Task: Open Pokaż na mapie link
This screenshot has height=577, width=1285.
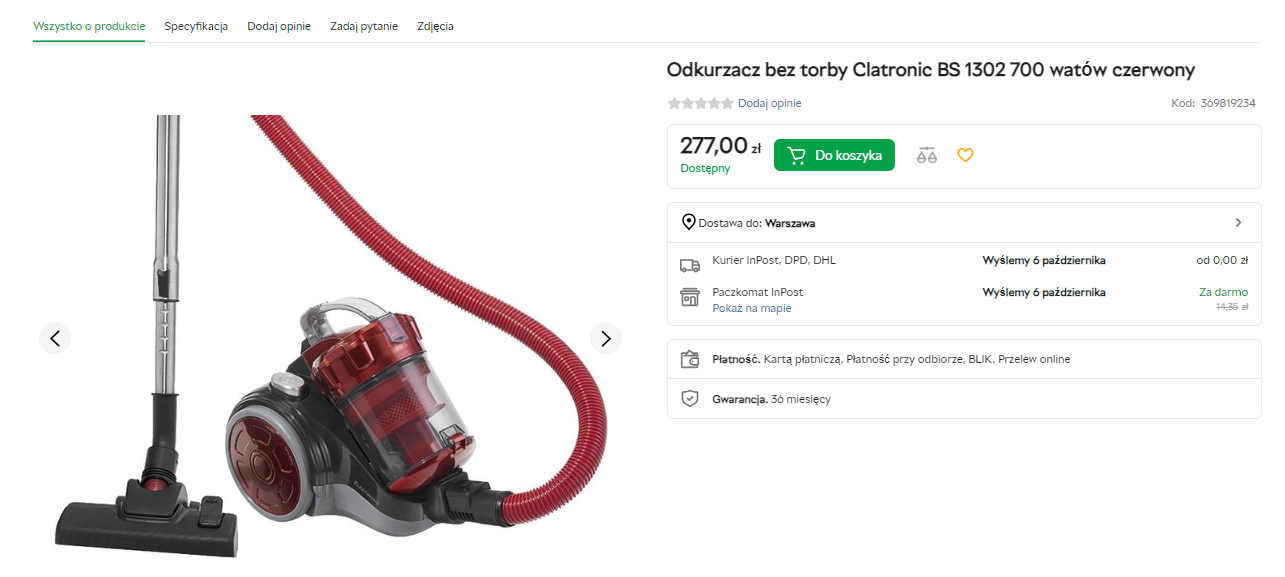Action: click(752, 308)
